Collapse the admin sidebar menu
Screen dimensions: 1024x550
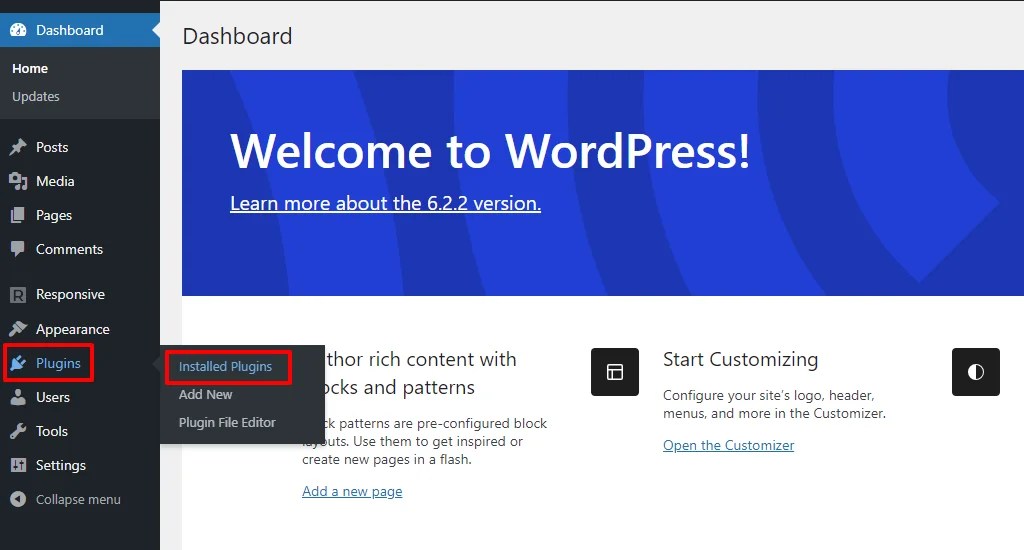click(80, 499)
